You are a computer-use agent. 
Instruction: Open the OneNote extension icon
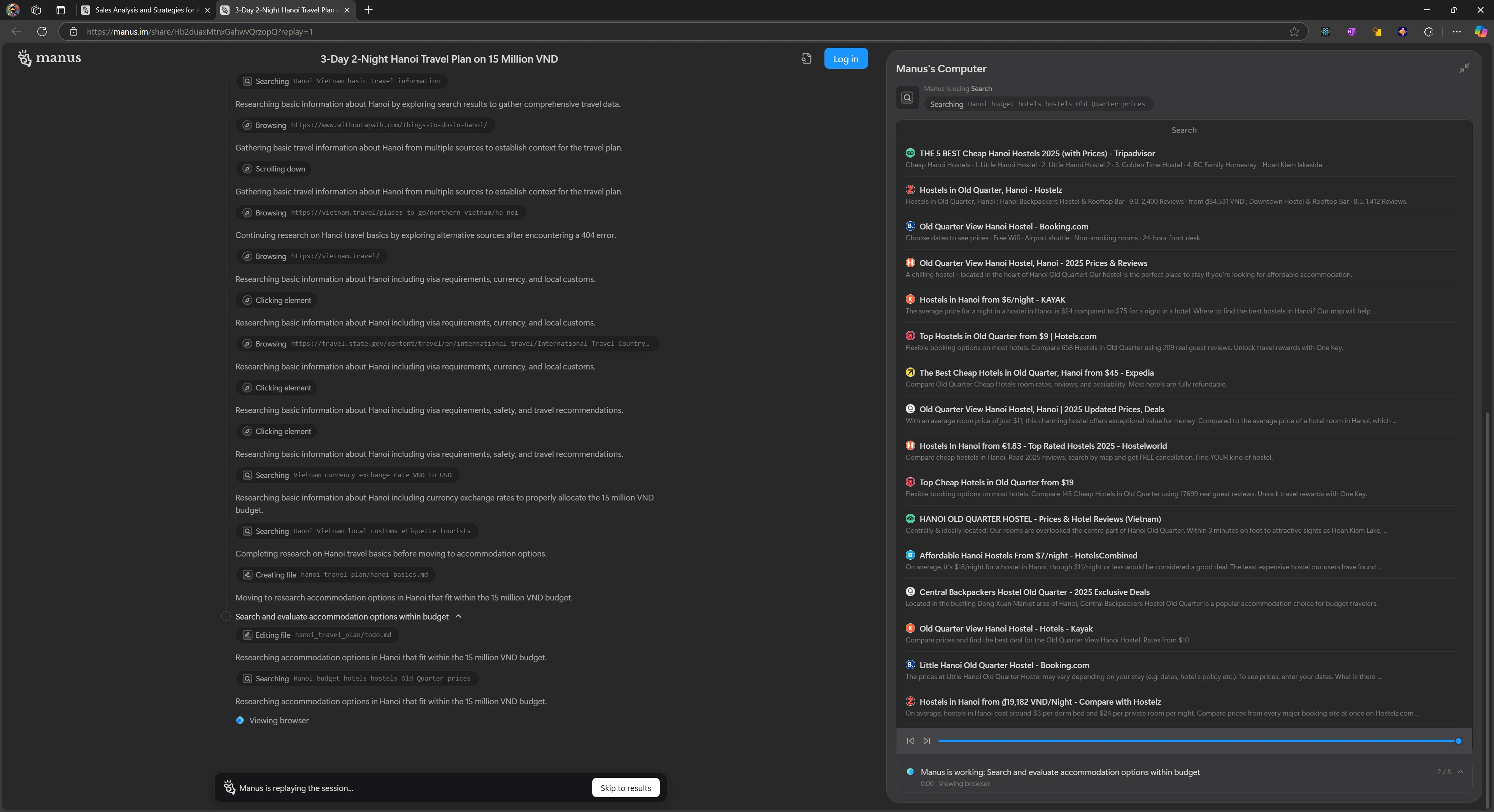tap(1351, 31)
